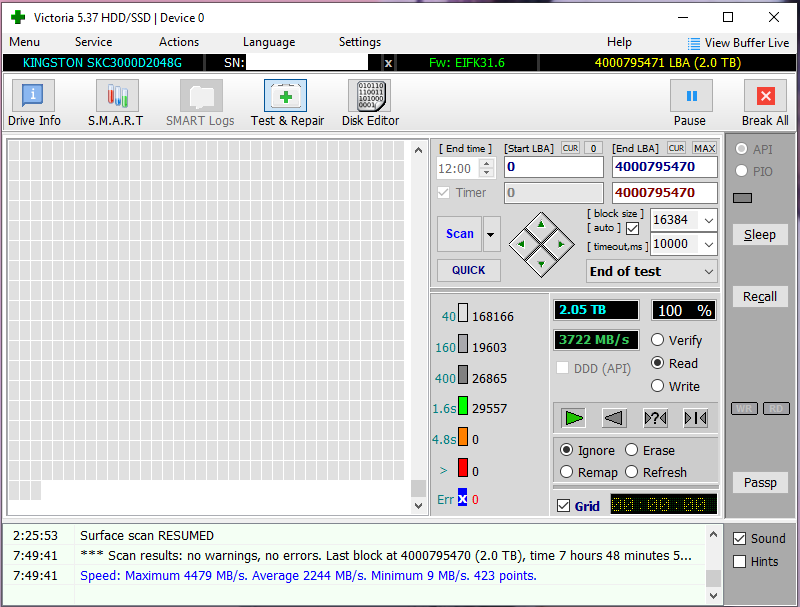Click the orange 4.8s block swatch

[463, 437]
